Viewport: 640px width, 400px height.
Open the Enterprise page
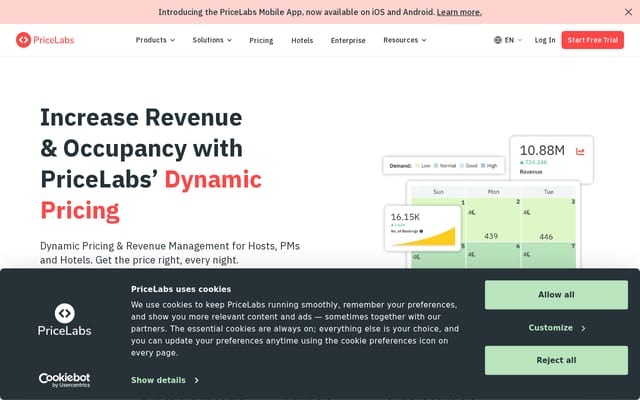[348, 40]
